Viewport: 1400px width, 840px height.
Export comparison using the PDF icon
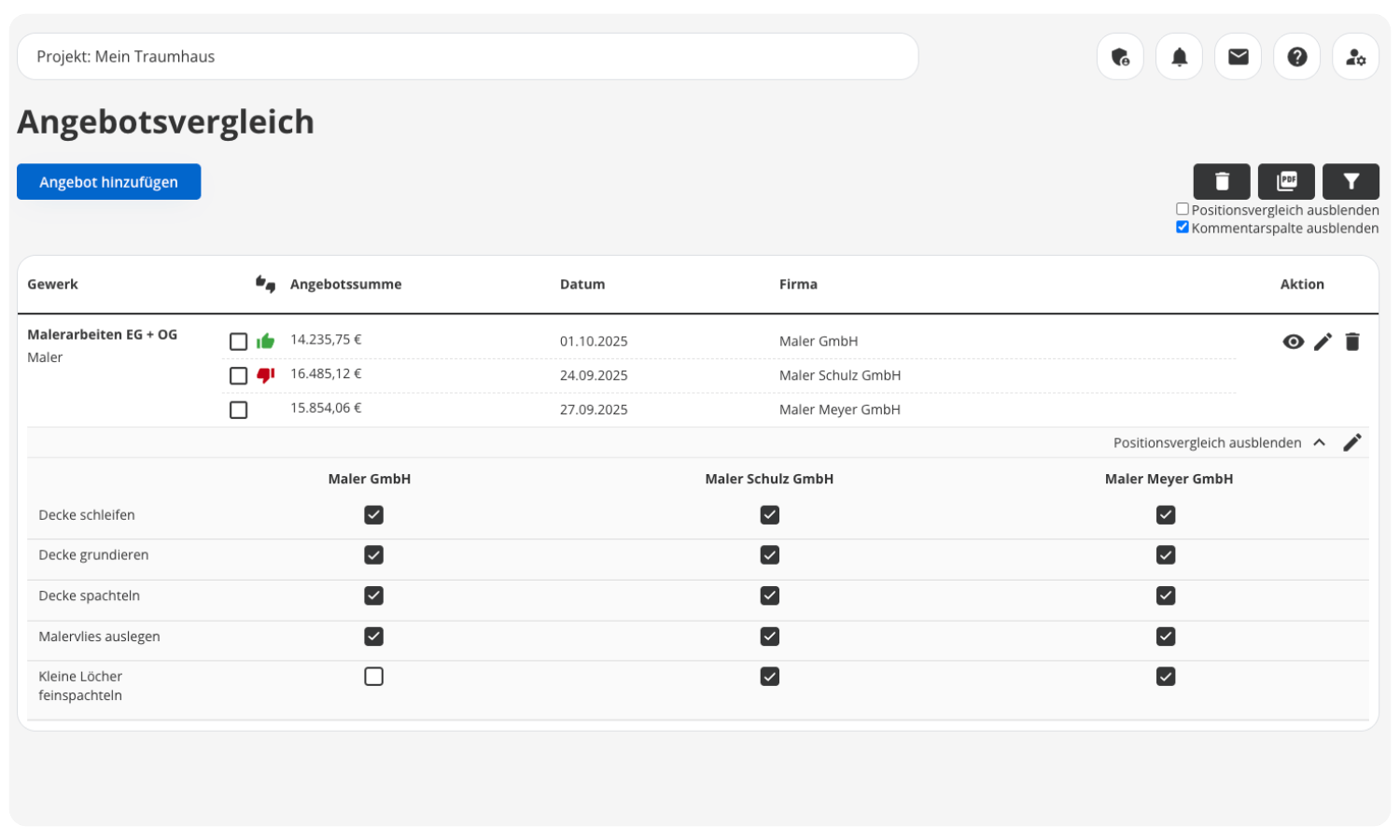1286,181
